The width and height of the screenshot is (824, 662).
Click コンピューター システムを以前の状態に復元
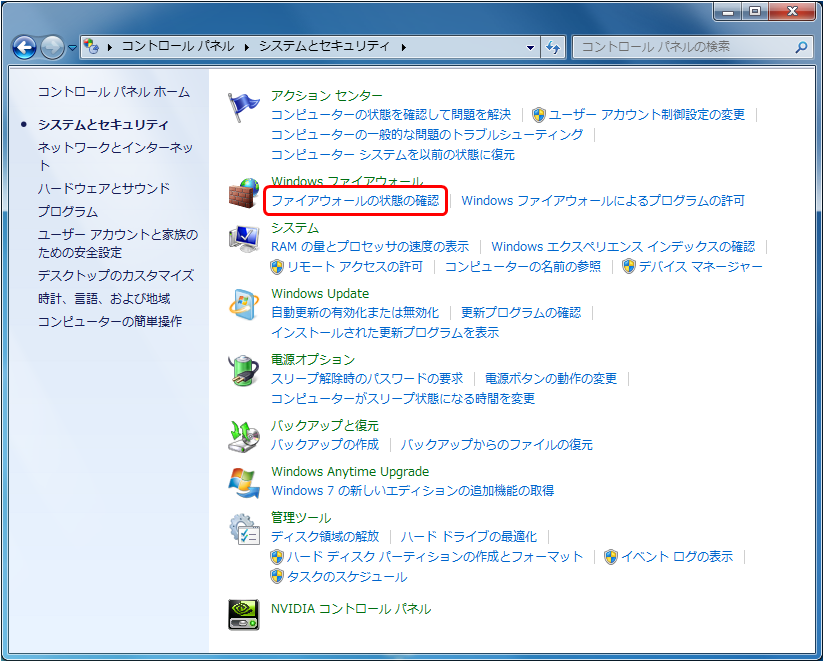click(393, 154)
